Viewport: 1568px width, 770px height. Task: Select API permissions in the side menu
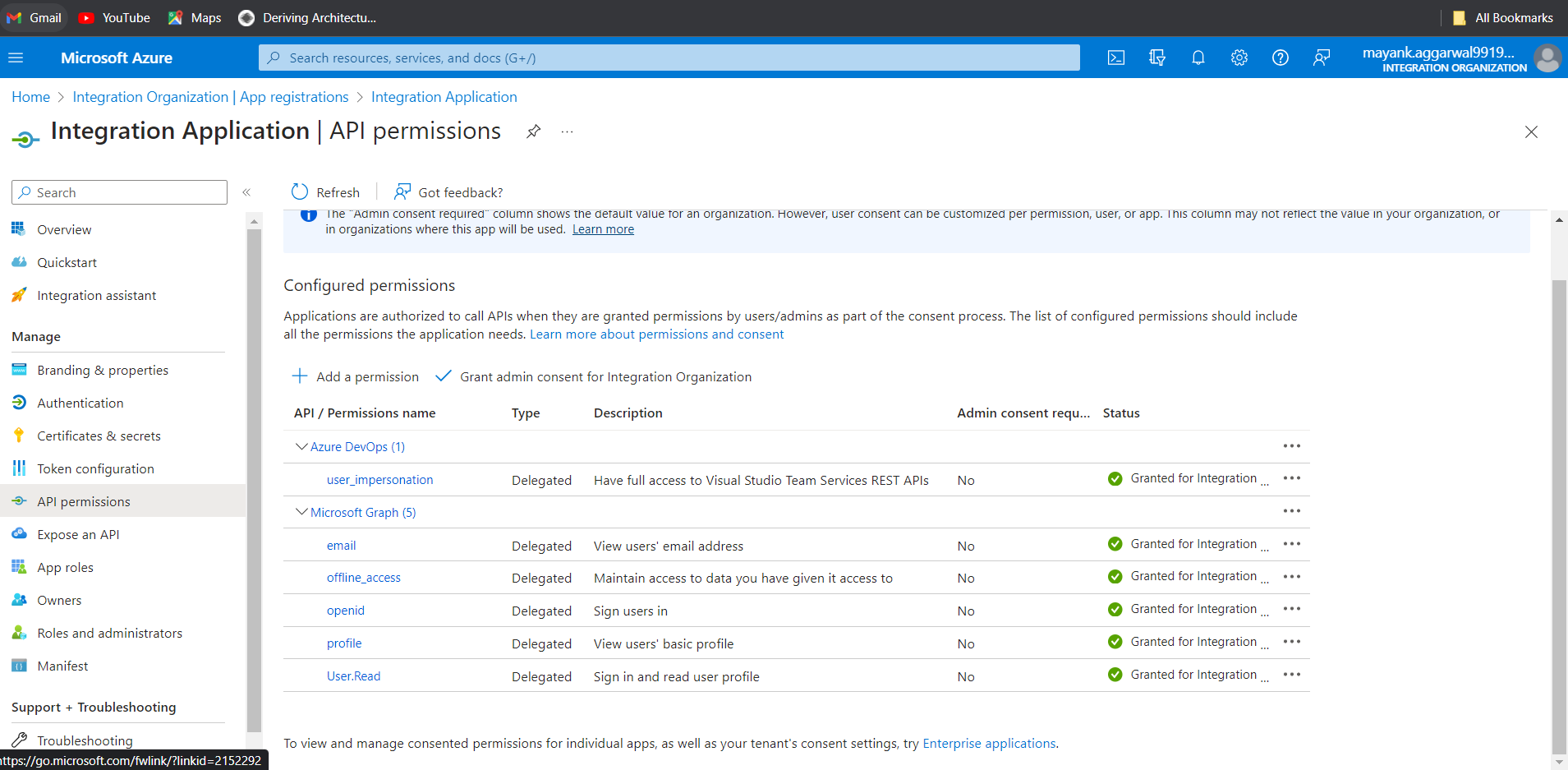(x=123, y=501)
